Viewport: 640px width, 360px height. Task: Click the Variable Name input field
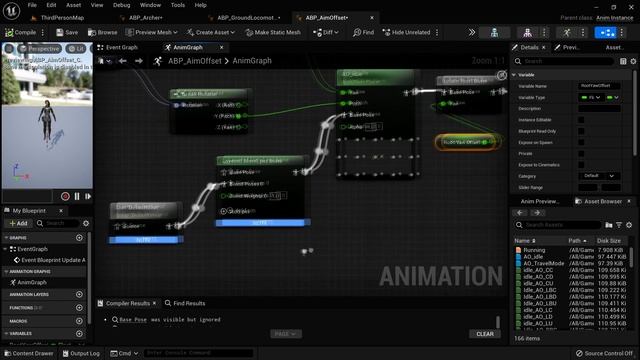[599, 86]
